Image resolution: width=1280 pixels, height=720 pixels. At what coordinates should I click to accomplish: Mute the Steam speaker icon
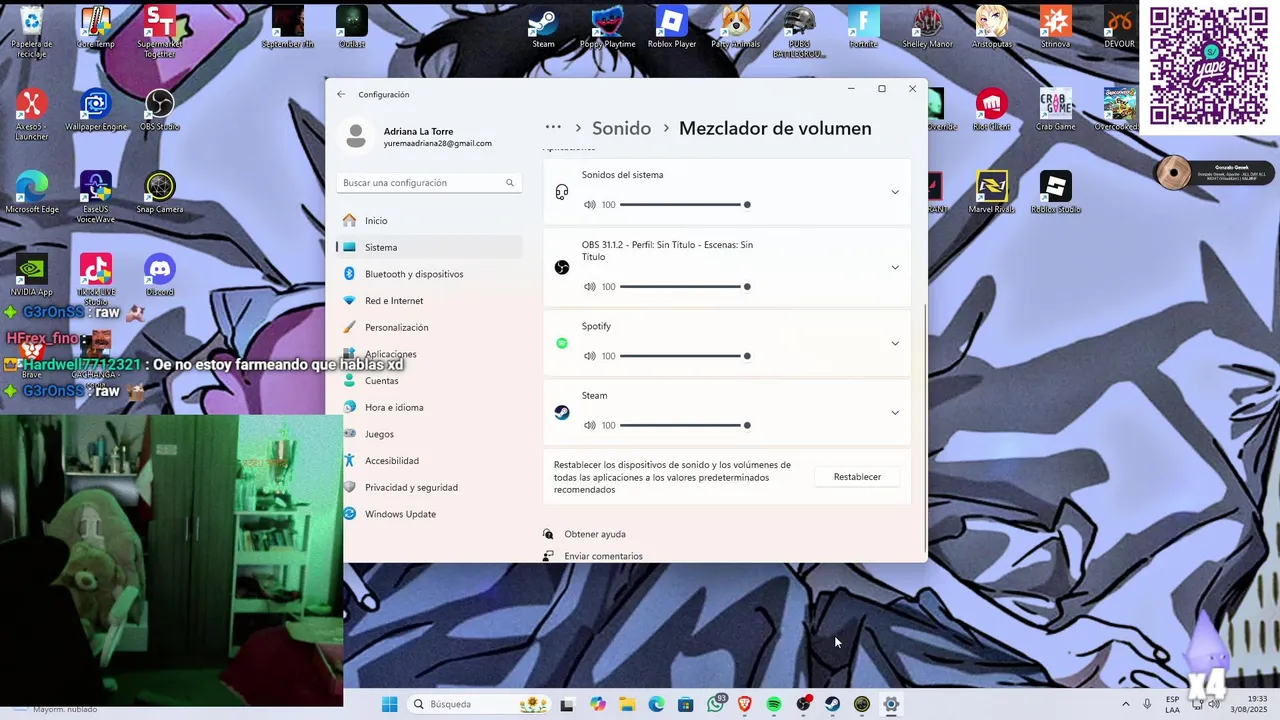(590, 425)
